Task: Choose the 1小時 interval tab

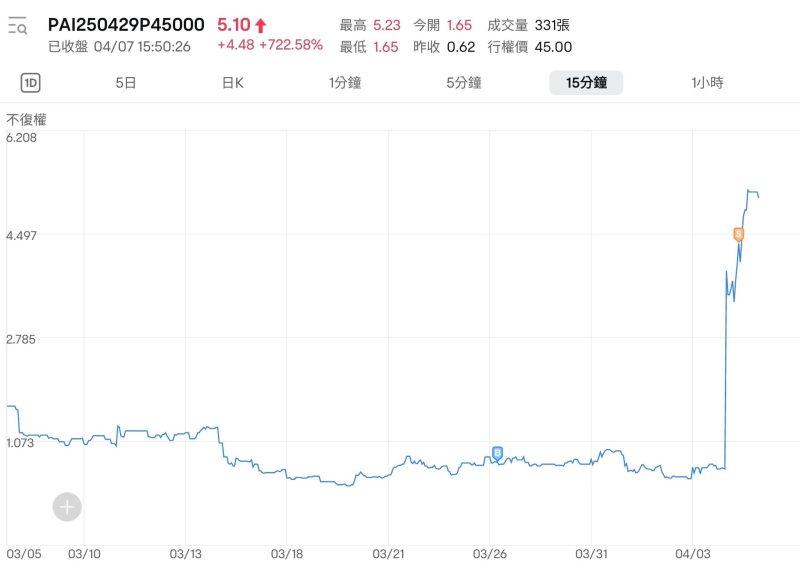Action: click(x=707, y=83)
